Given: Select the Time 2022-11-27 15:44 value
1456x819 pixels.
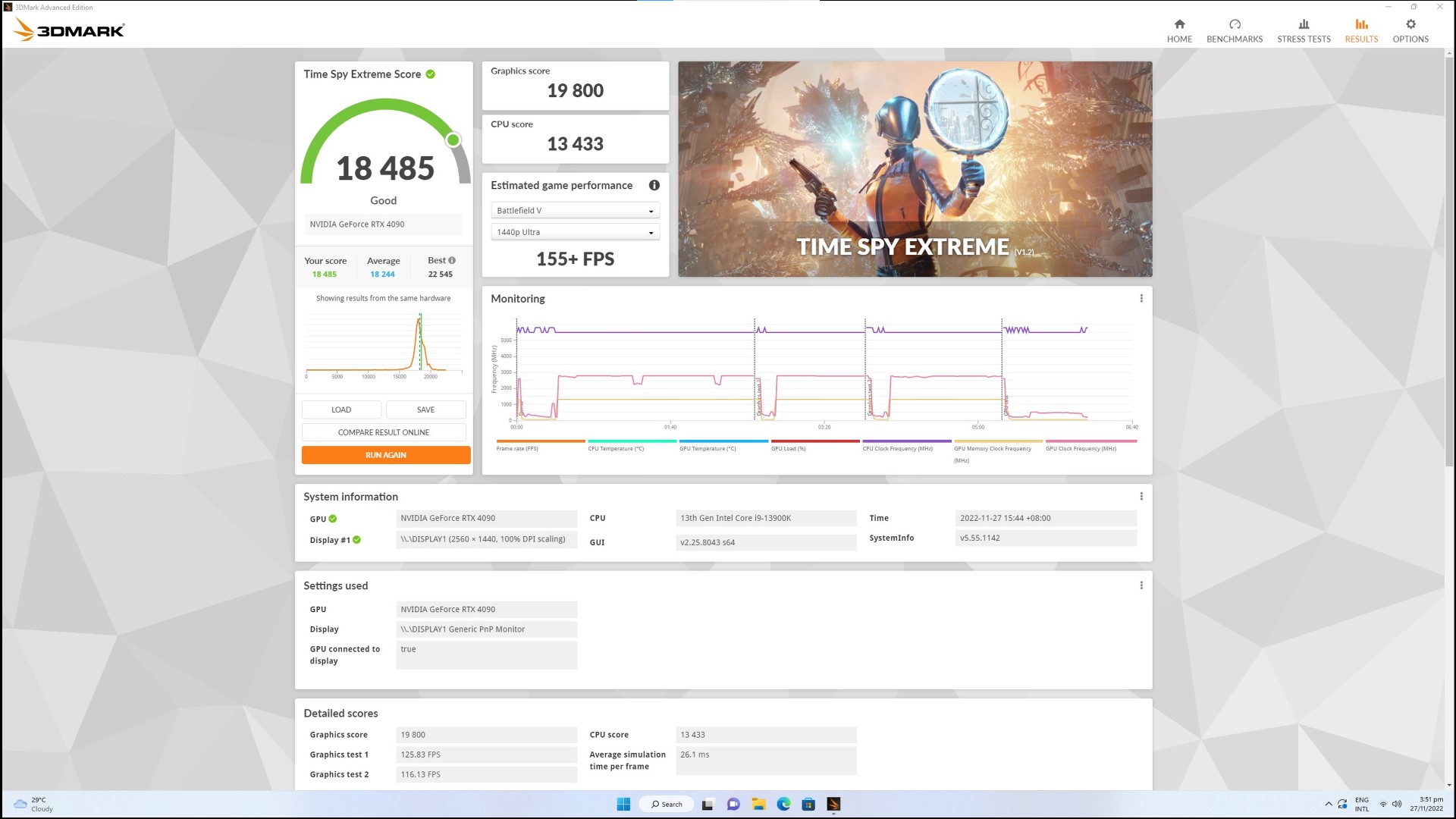Looking at the screenshot, I should [x=1046, y=519].
